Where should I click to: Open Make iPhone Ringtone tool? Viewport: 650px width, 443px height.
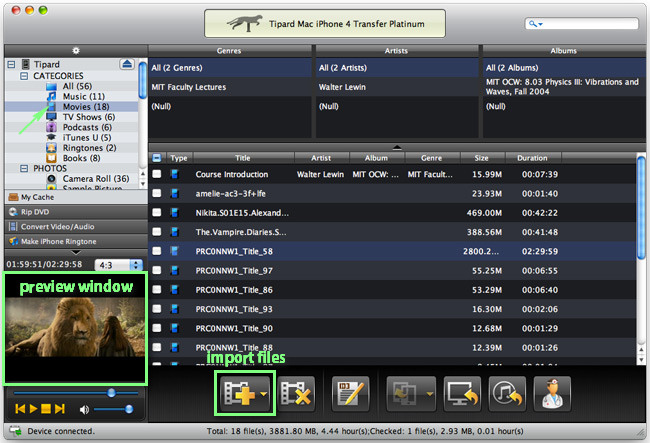(76, 241)
